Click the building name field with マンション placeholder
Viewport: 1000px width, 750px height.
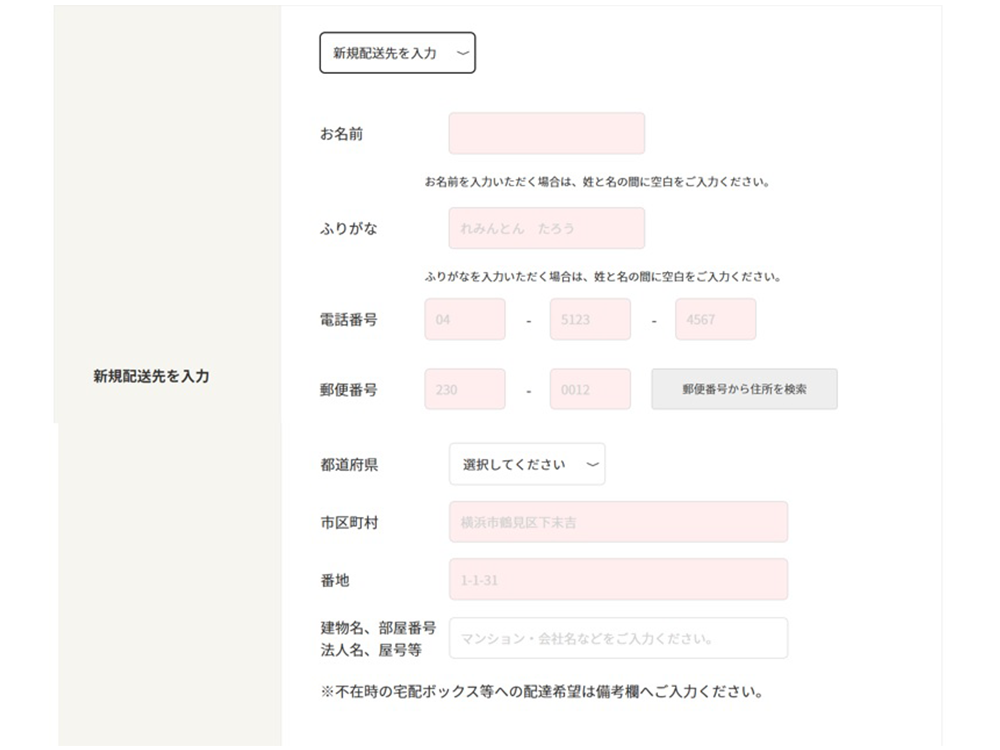coord(618,638)
